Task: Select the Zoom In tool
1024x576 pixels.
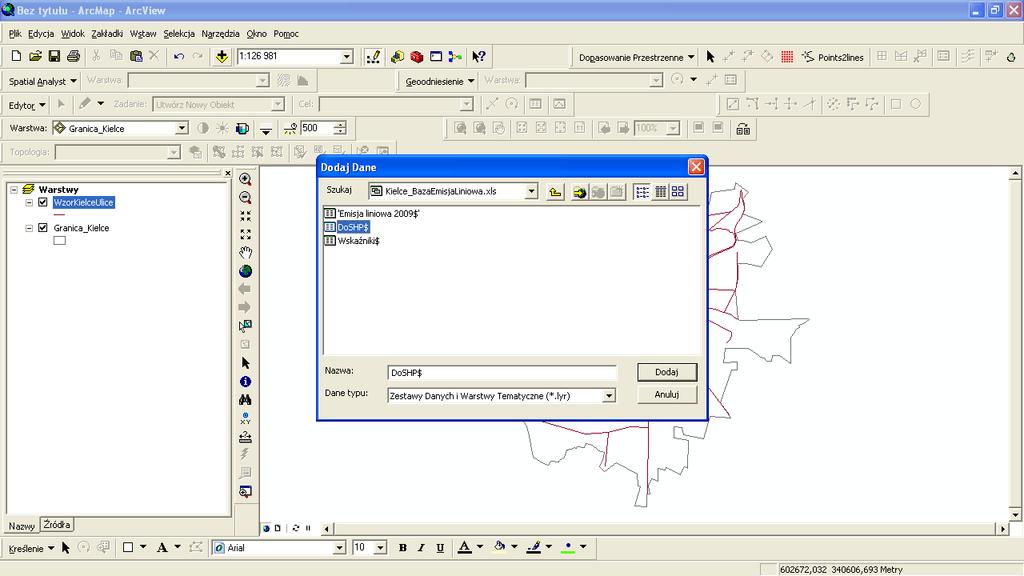Action: (246, 179)
